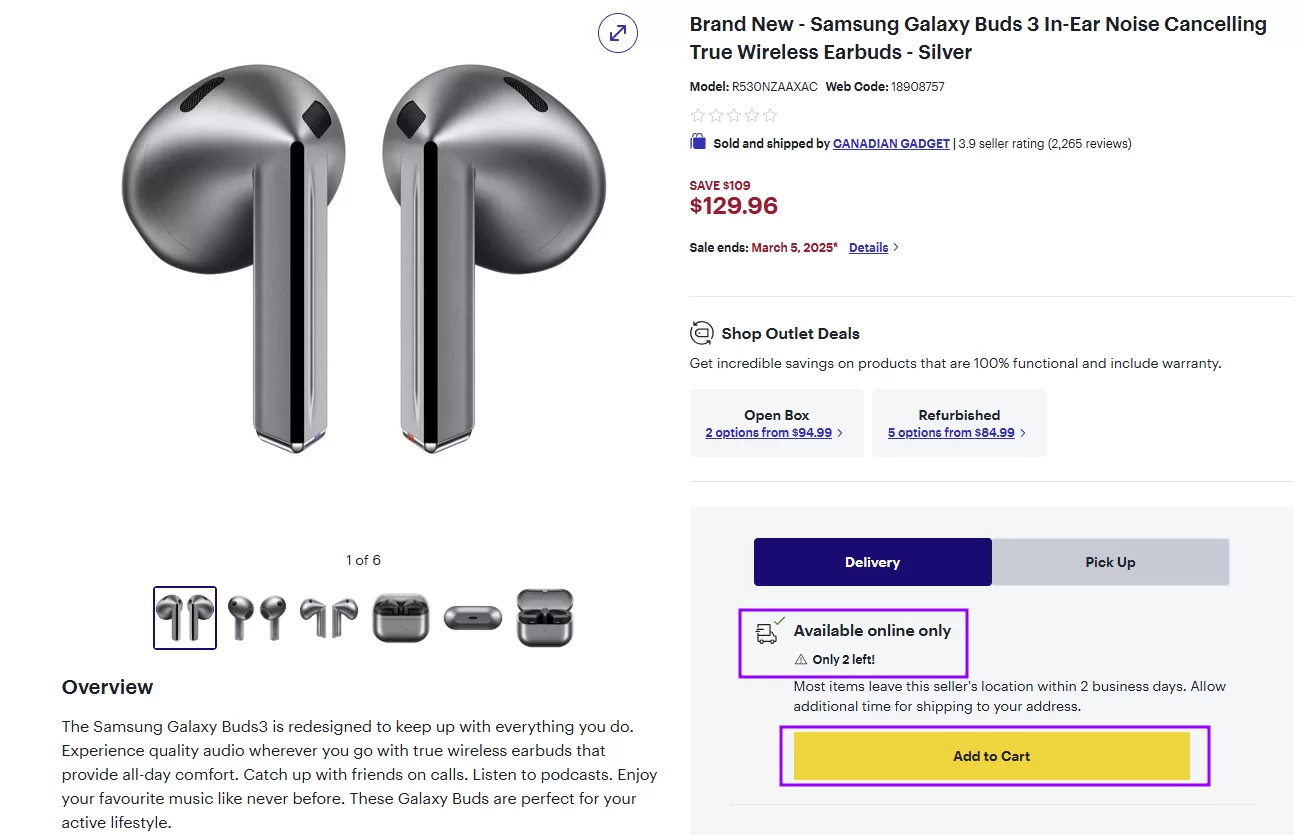The width and height of the screenshot is (1300, 835).
Task: Click the delivery truck icon near Available online only
Action: point(766,634)
